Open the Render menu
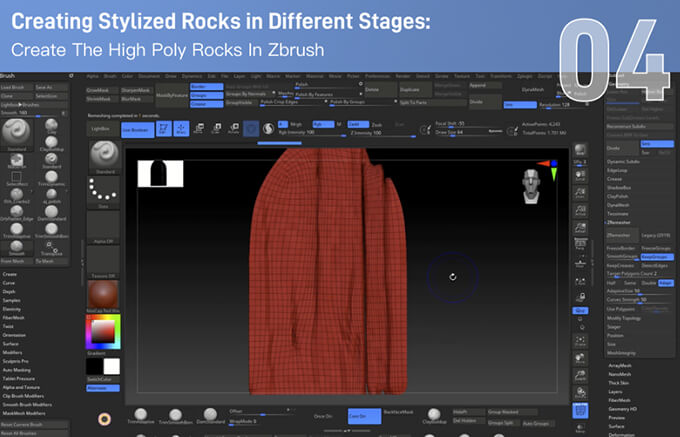The height and width of the screenshot is (437, 680). [402, 76]
